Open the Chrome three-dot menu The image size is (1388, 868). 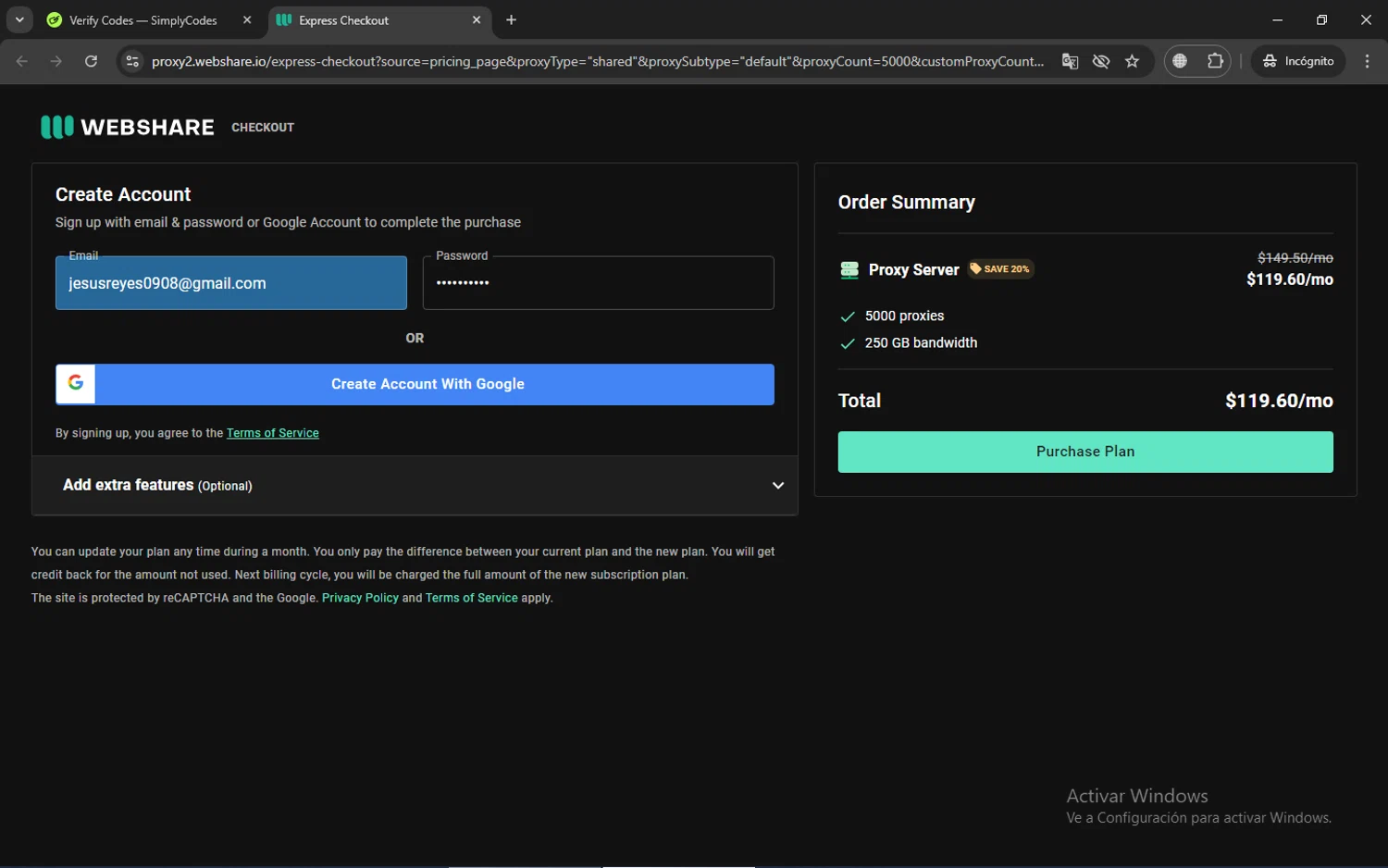click(x=1367, y=61)
